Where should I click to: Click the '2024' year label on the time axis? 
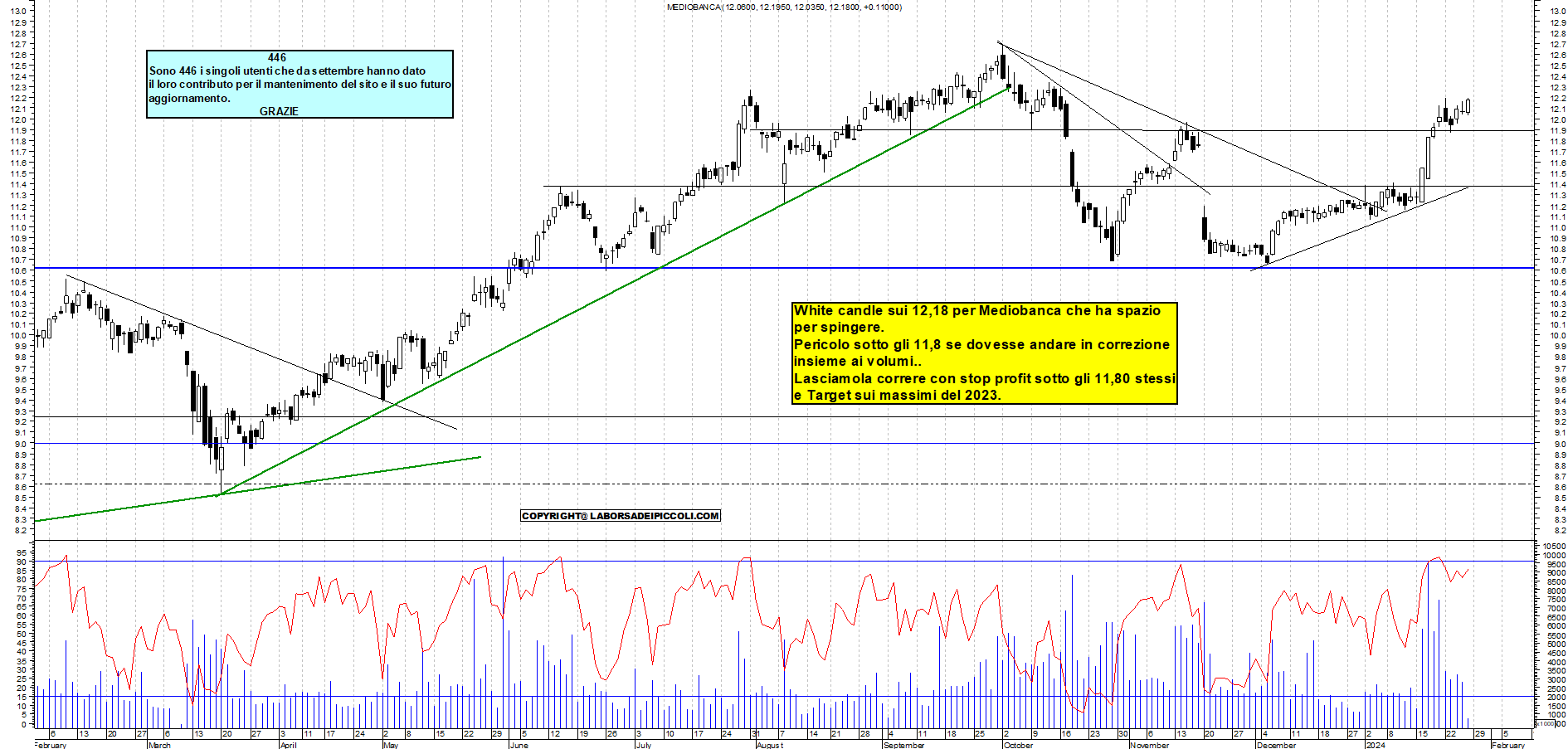click(x=1376, y=745)
